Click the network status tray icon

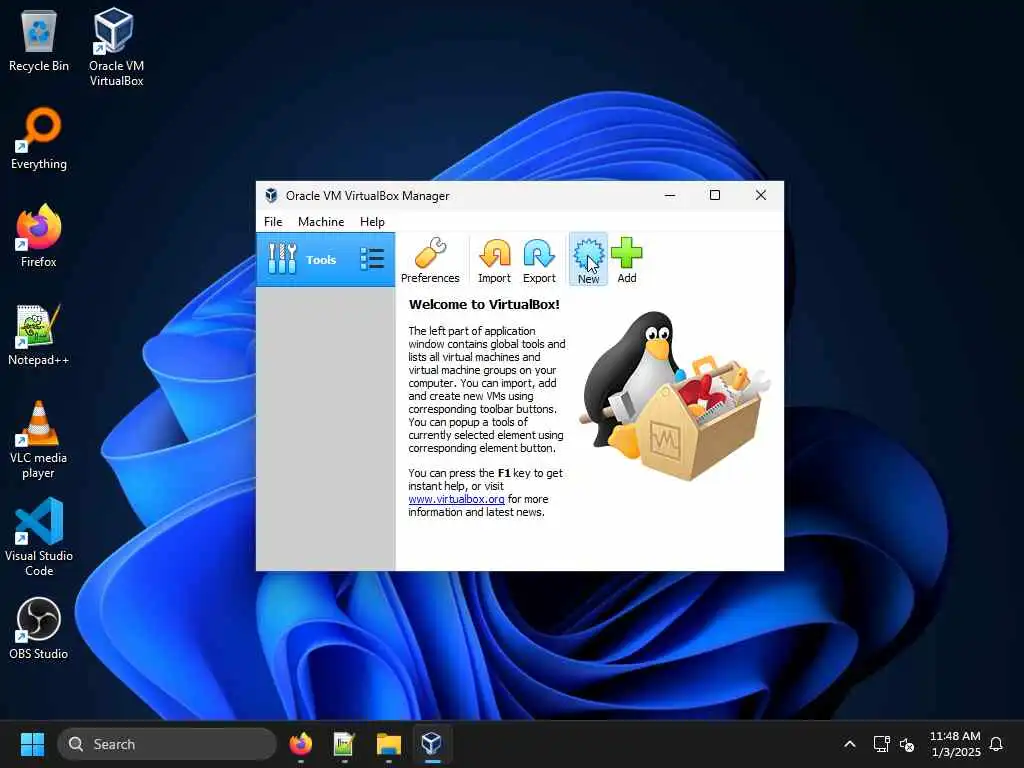[x=882, y=744]
